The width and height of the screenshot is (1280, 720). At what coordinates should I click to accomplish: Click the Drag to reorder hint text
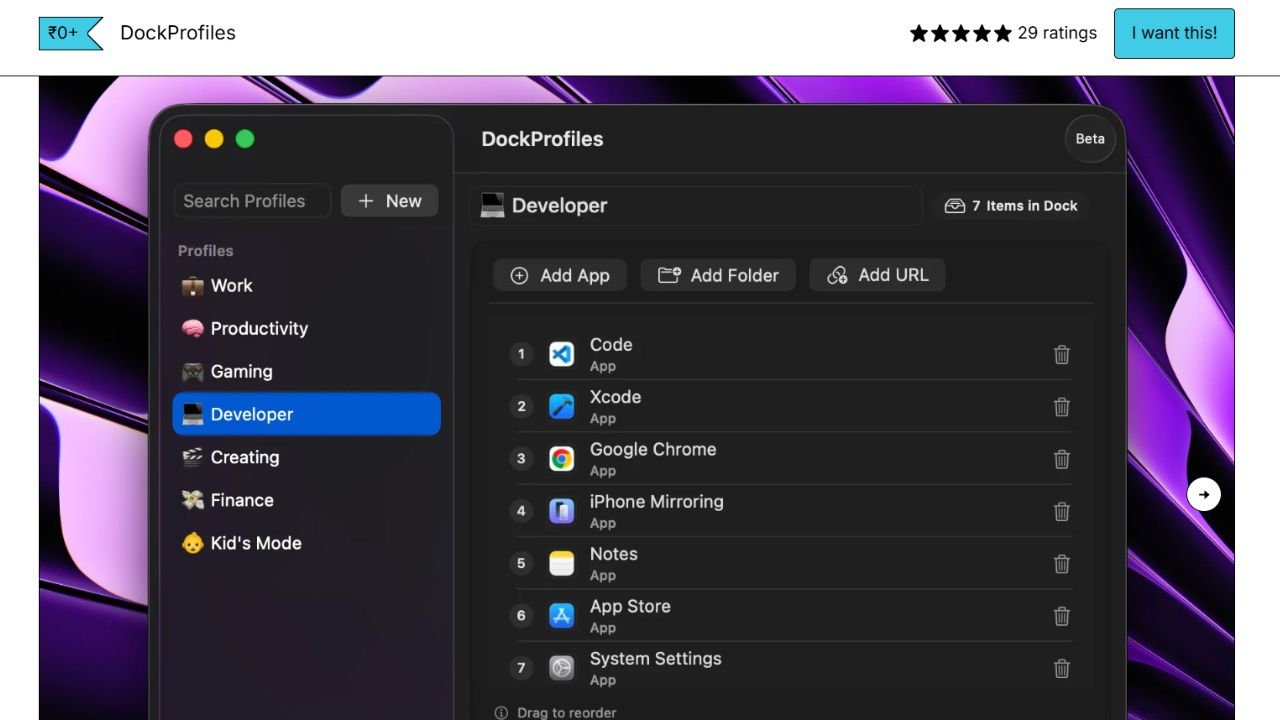pos(566,713)
